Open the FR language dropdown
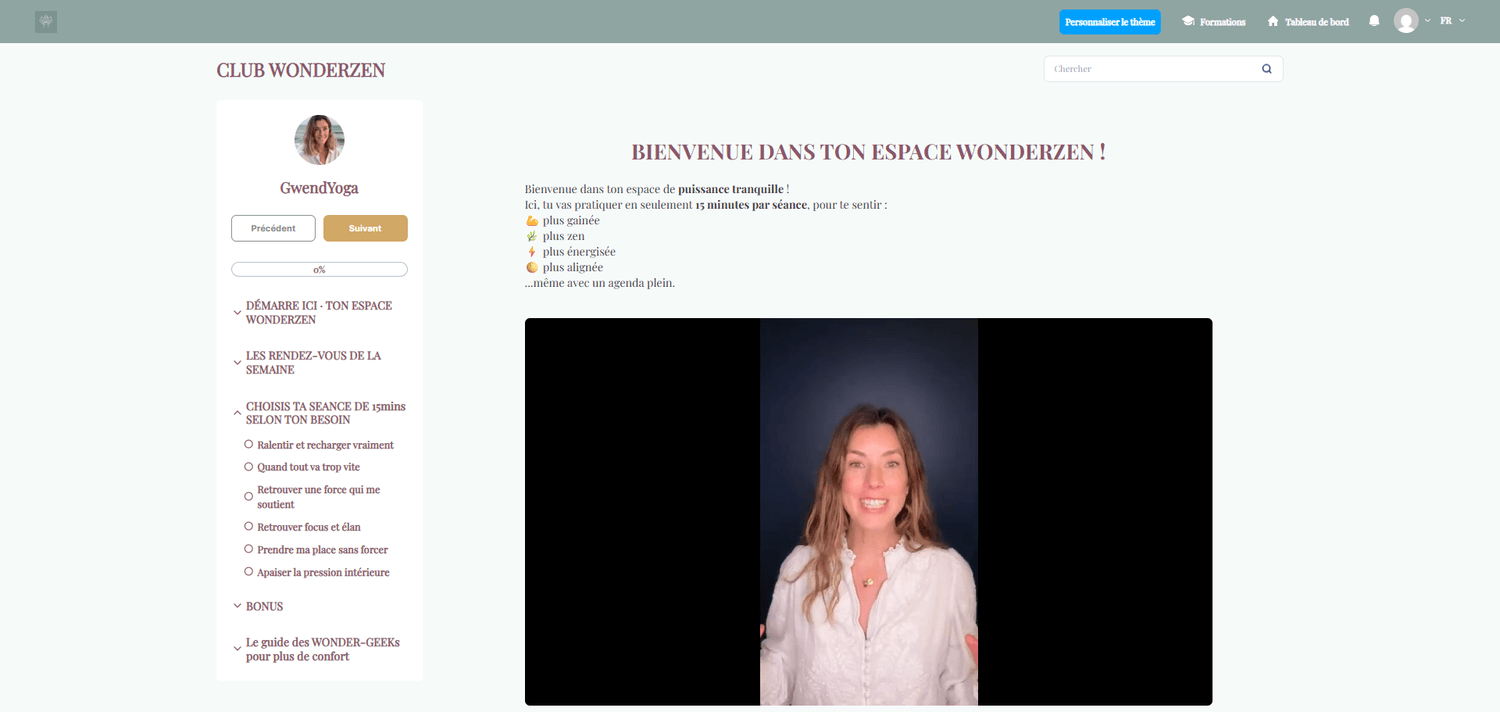The image size is (1500, 712). click(1452, 21)
